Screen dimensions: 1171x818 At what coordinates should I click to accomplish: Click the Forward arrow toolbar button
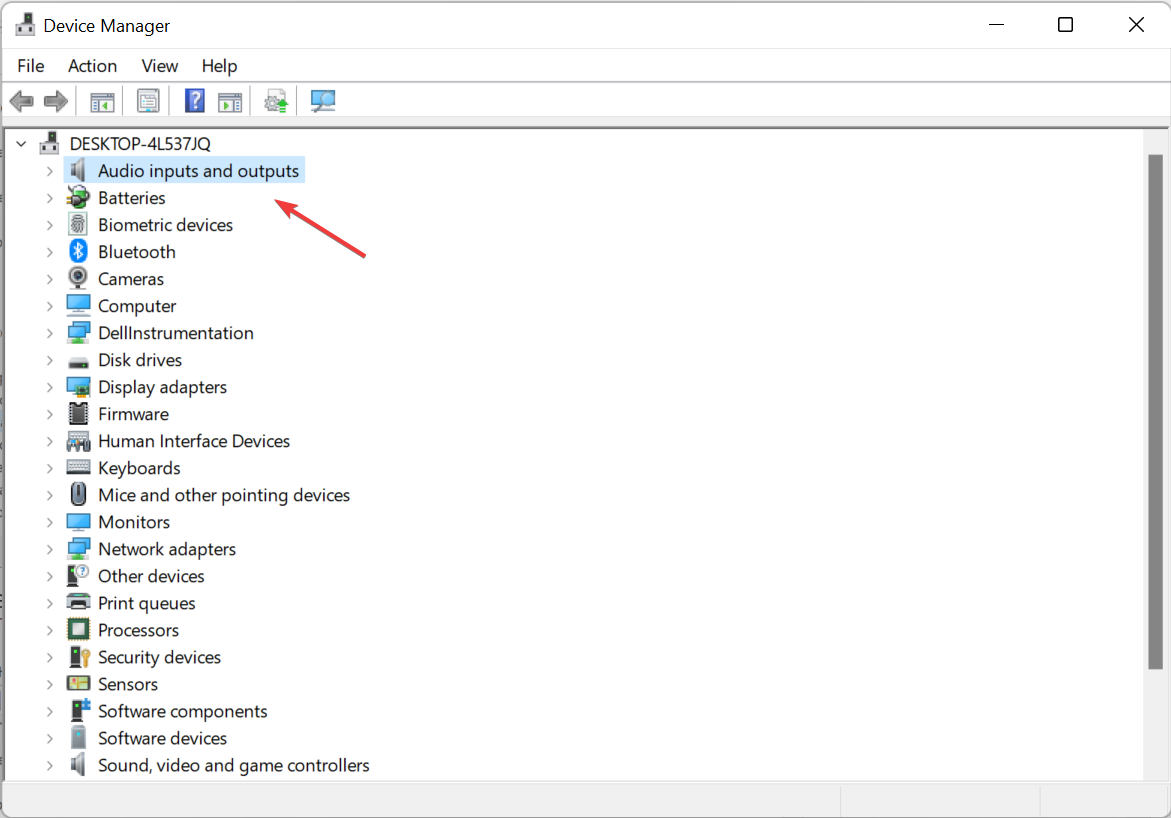pyautogui.click(x=56, y=101)
